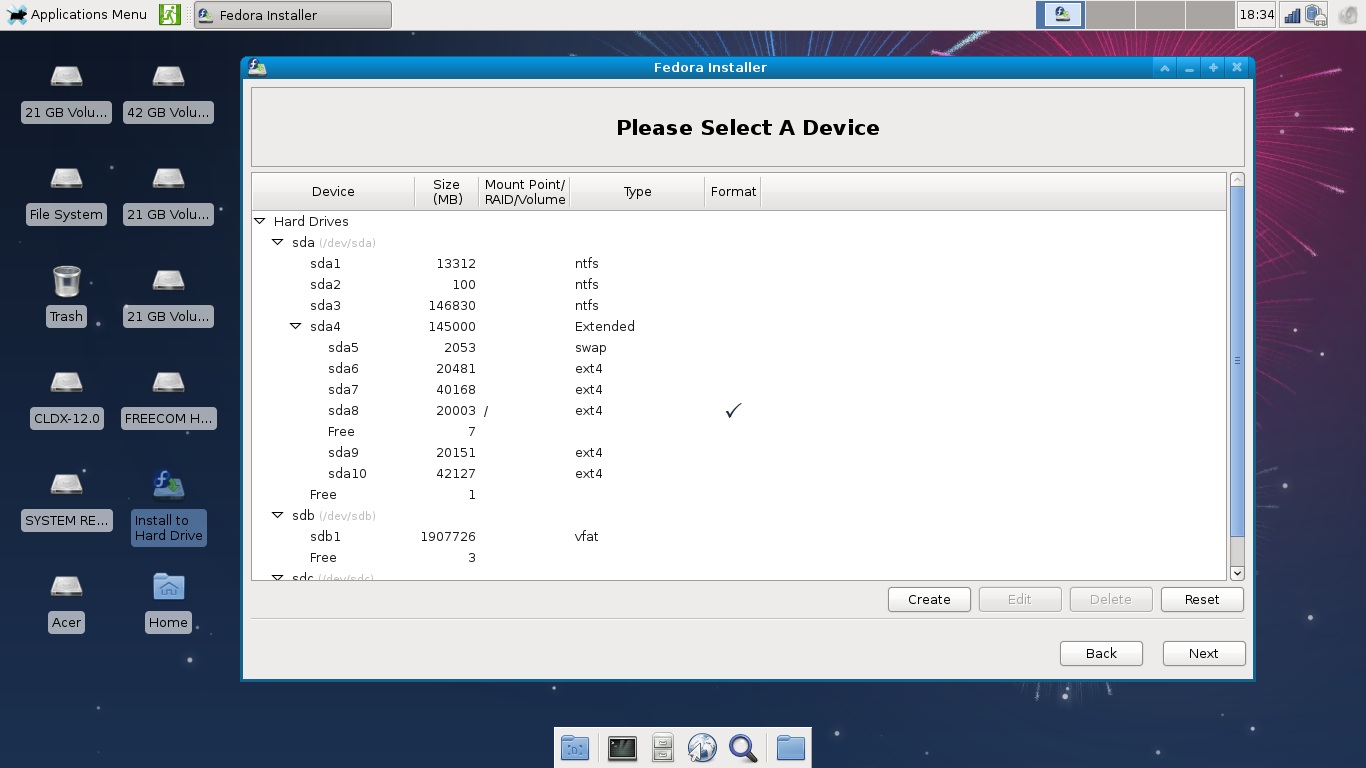
Task: Click the panel clock showing 18:34
Action: click(x=1256, y=14)
